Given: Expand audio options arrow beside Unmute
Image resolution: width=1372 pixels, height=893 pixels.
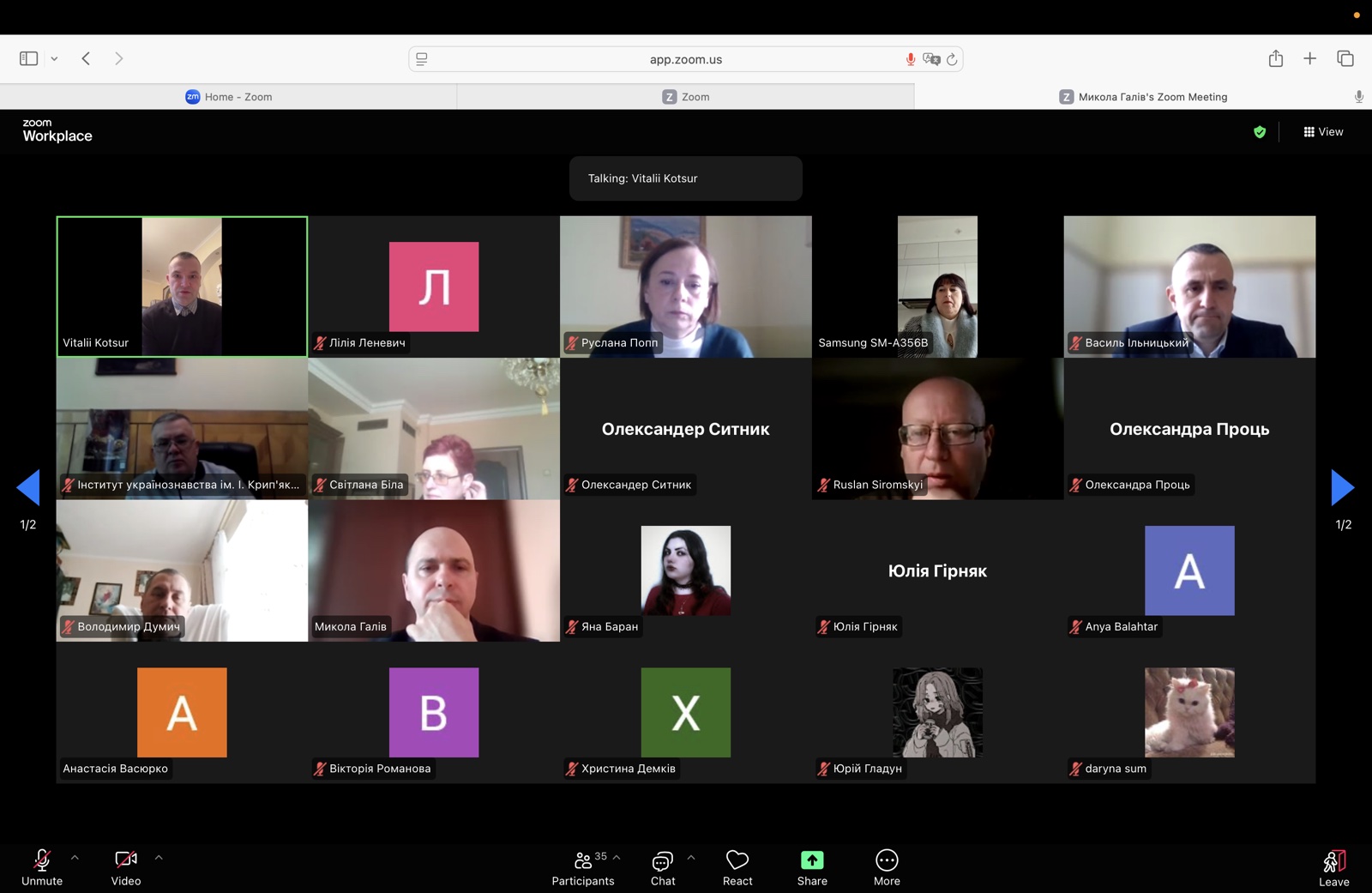Looking at the screenshot, I should pyautogui.click(x=75, y=857).
